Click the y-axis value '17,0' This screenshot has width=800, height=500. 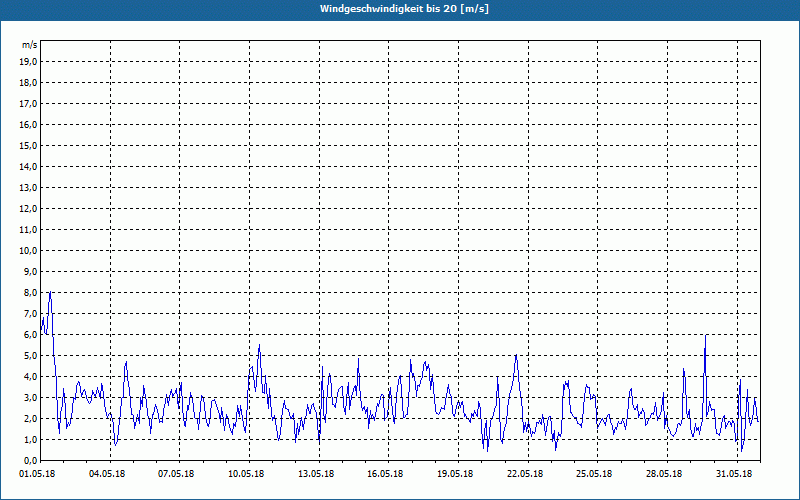point(28,104)
